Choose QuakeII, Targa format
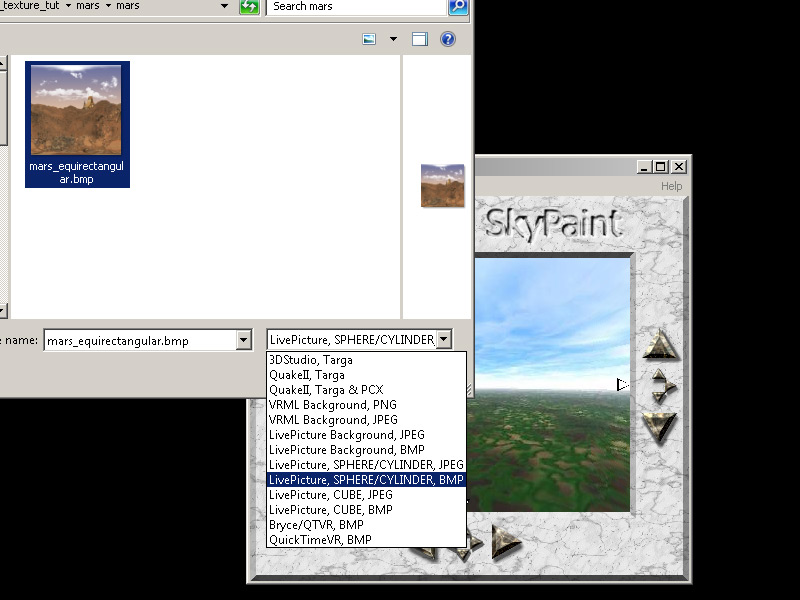800x600 pixels. (x=366, y=375)
